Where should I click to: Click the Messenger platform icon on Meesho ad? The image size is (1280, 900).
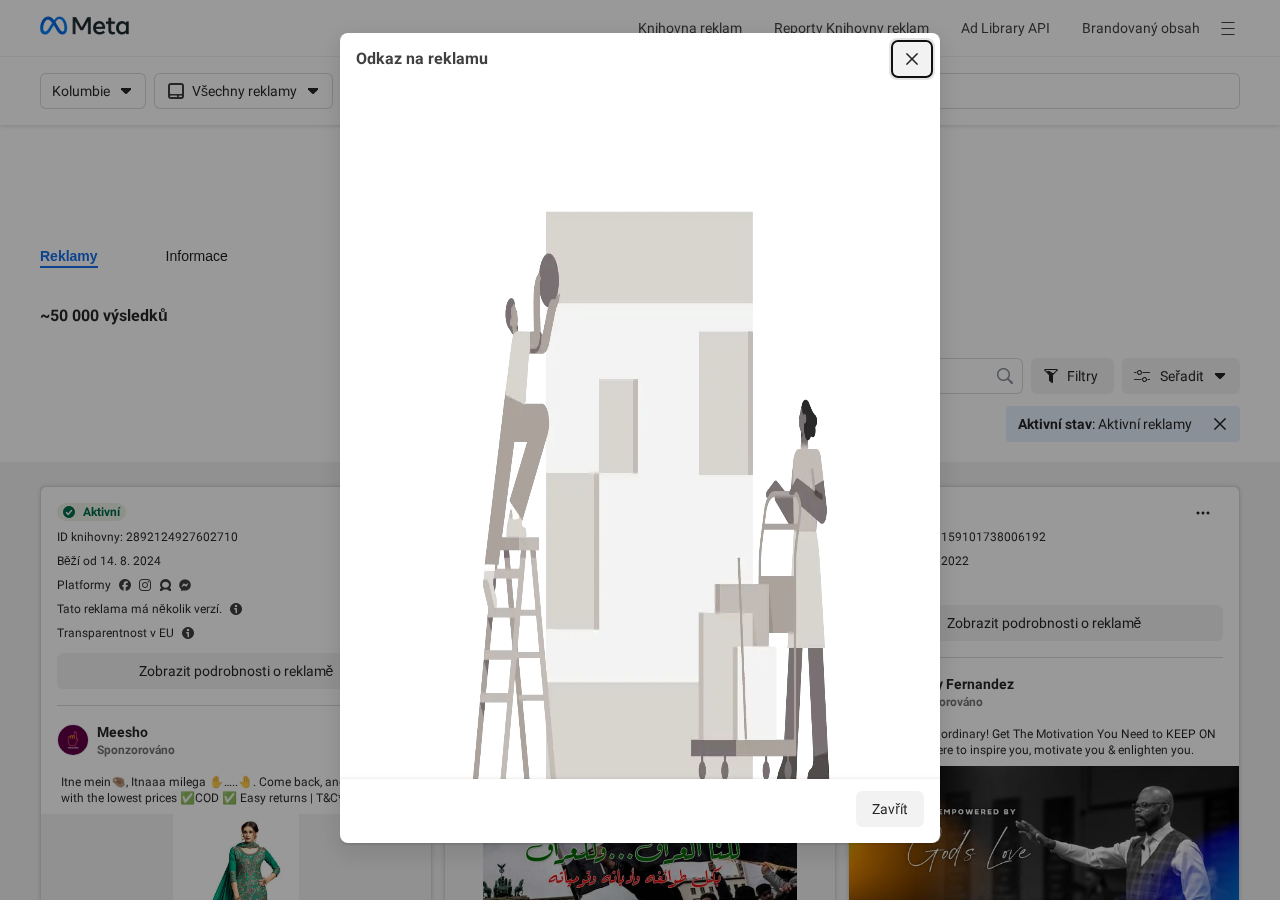[185, 585]
